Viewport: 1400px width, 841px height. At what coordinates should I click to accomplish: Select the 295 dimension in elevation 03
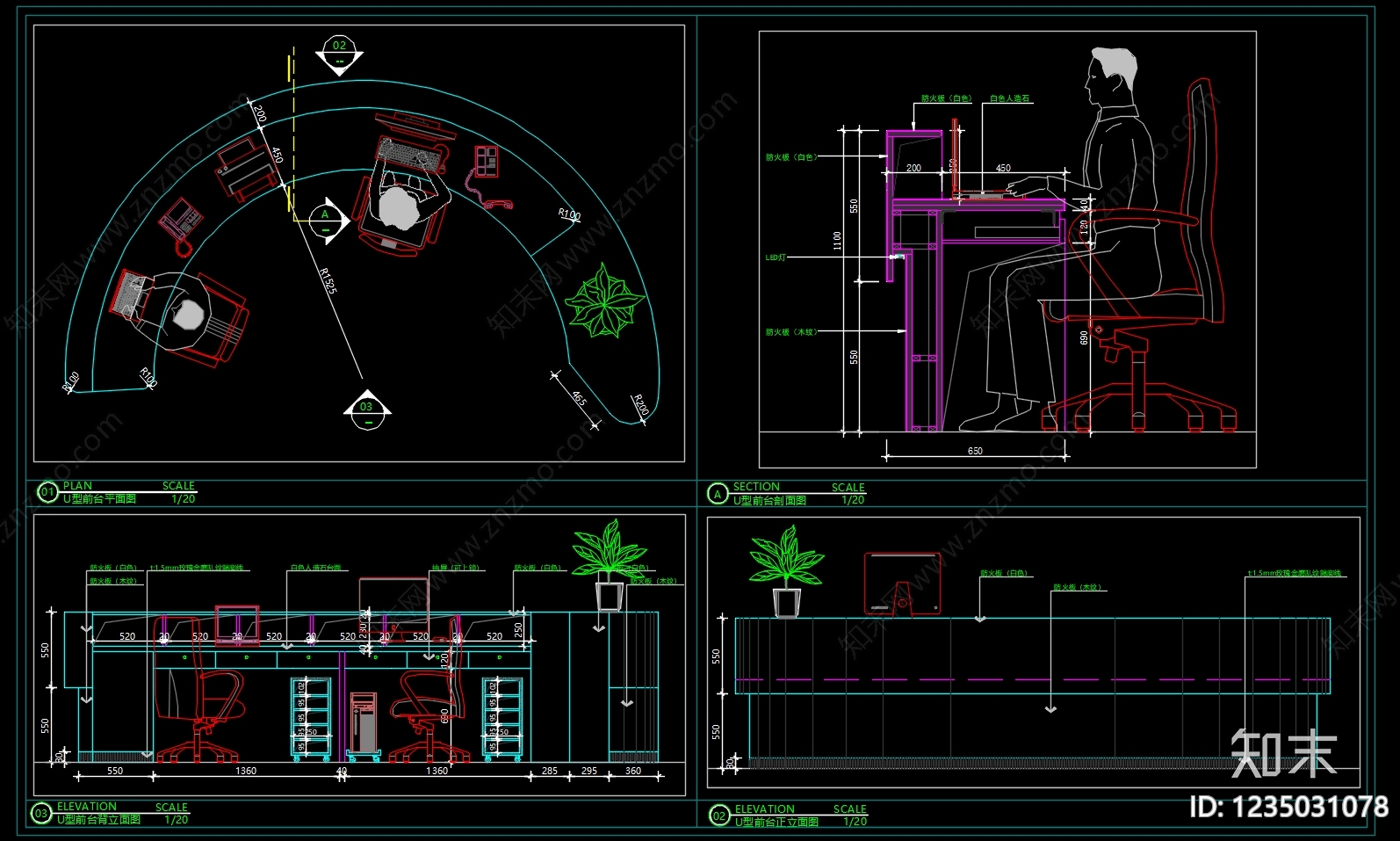tap(589, 771)
